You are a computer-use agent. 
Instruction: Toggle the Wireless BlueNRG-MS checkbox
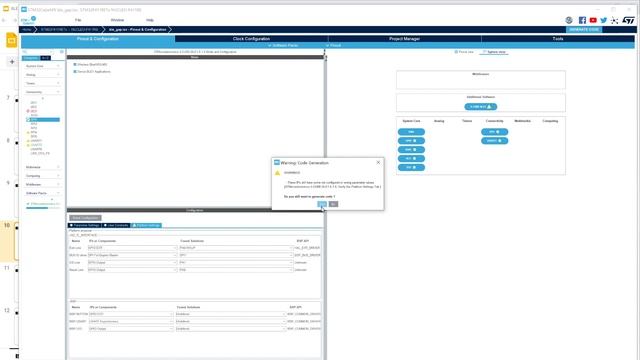point(75,64)
